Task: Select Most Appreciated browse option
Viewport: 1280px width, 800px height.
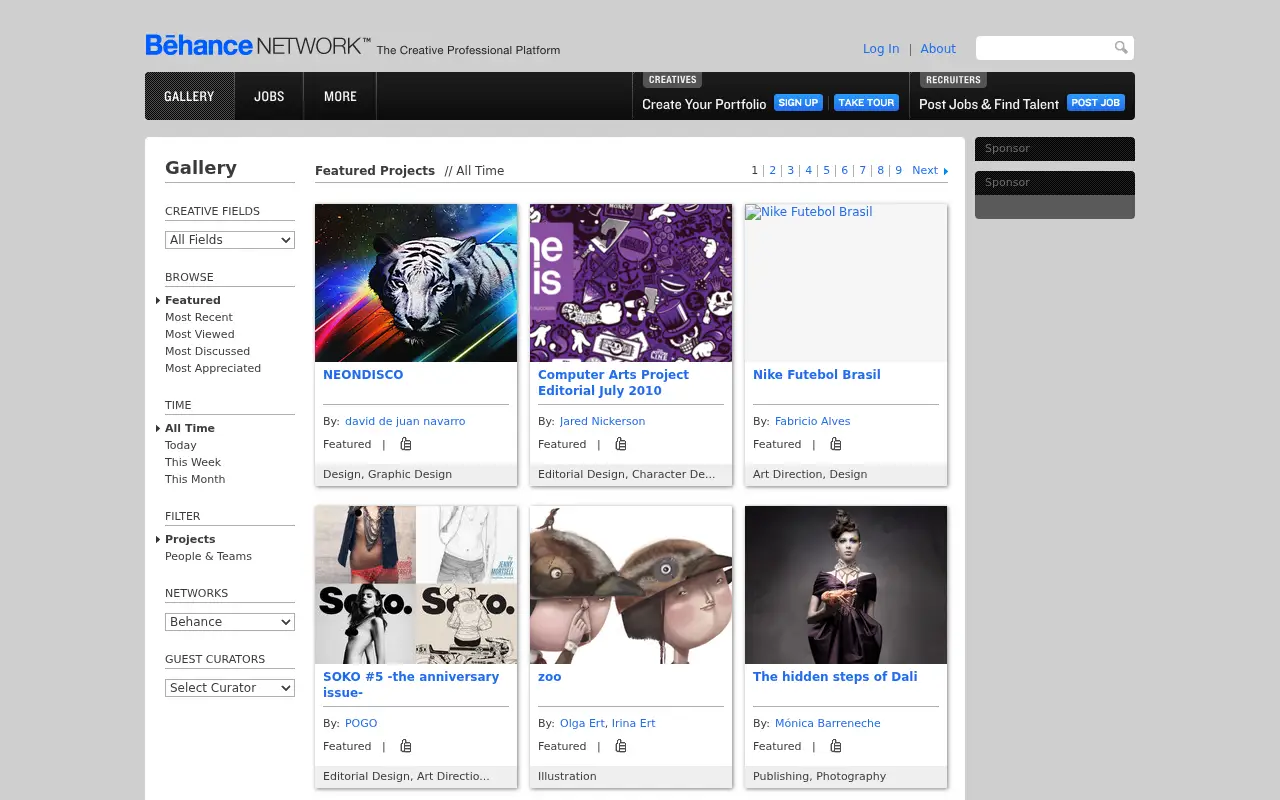Action: [213, 368]
